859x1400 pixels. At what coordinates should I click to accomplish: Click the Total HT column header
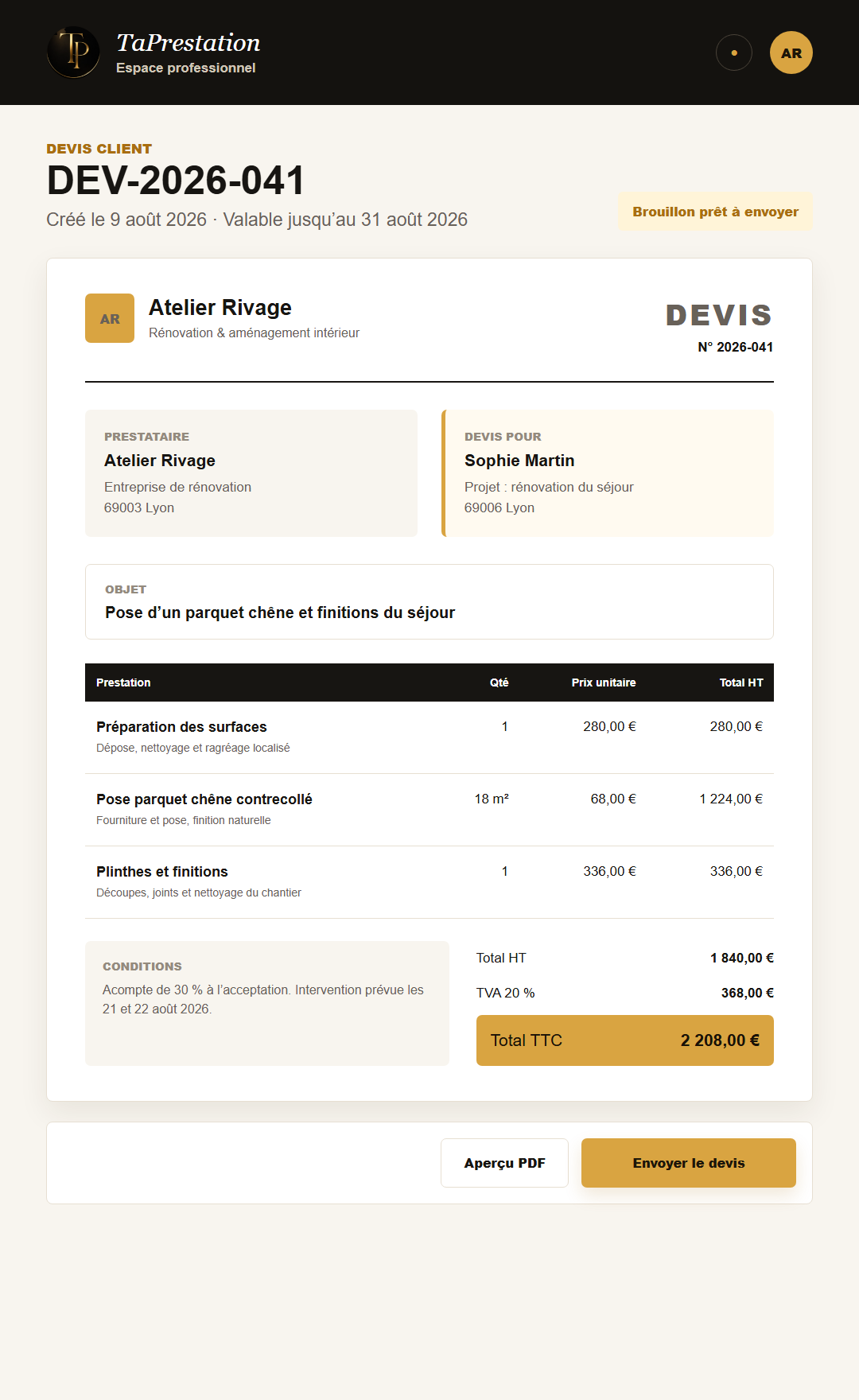point(741,682)
